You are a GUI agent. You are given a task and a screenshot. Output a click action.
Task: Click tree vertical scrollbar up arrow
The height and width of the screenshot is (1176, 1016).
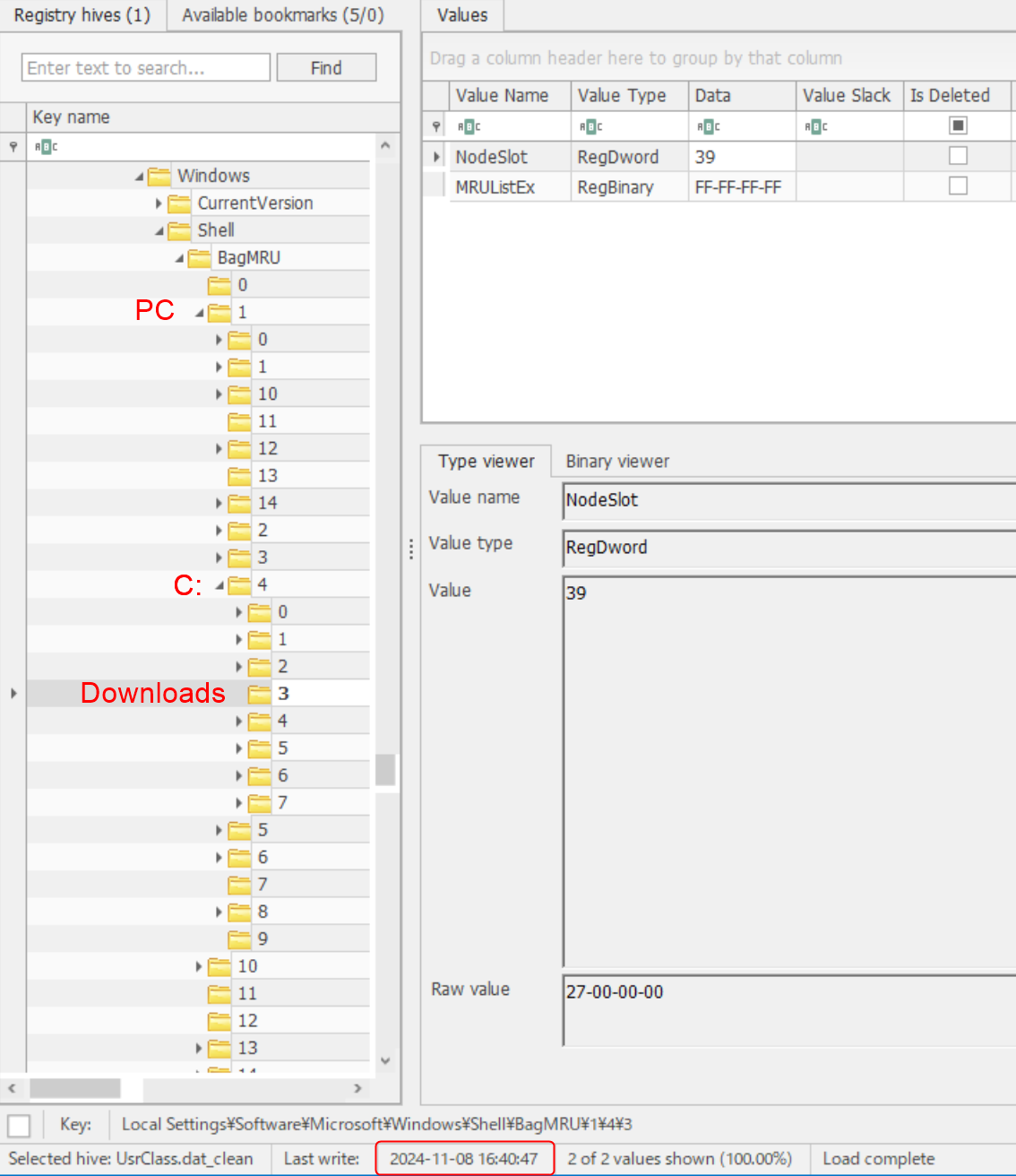click(385, 145)
